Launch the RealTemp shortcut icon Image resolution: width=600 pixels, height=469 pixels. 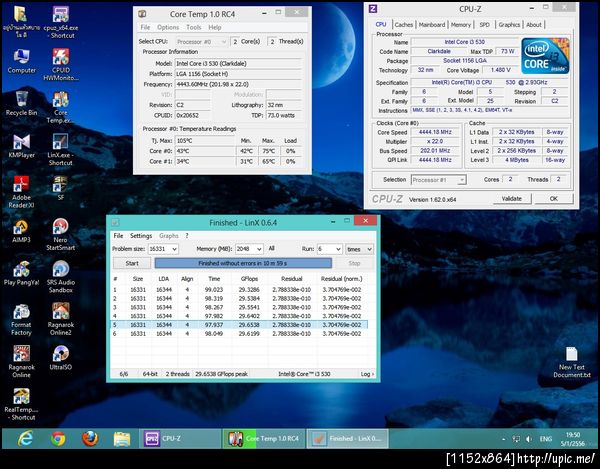(x=21, y=404)
